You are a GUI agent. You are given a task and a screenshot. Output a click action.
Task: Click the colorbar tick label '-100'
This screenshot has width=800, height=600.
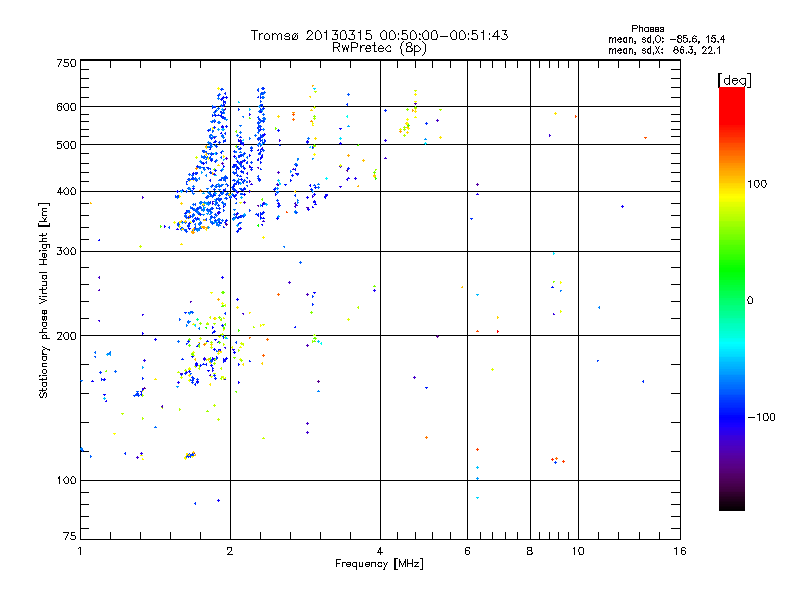pos(761,417)
